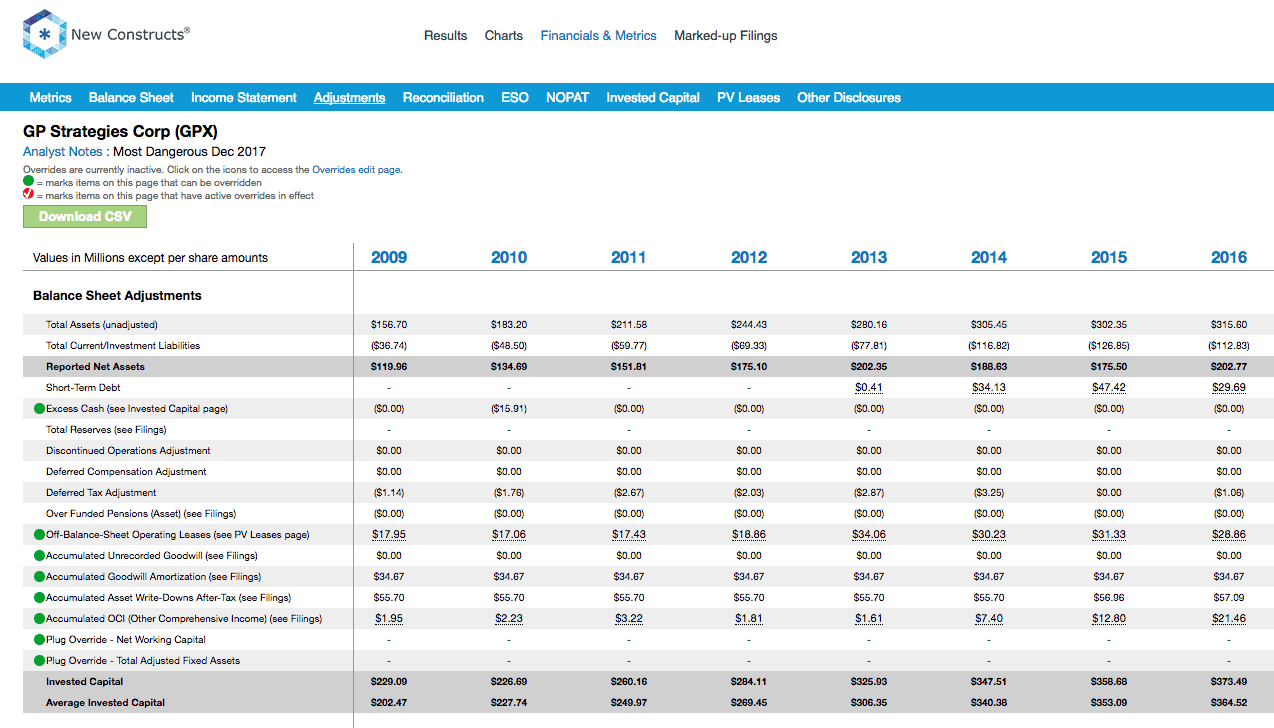Click the 2010 column header
This screenshot has height=728, width=1274.
coord(509,257)
